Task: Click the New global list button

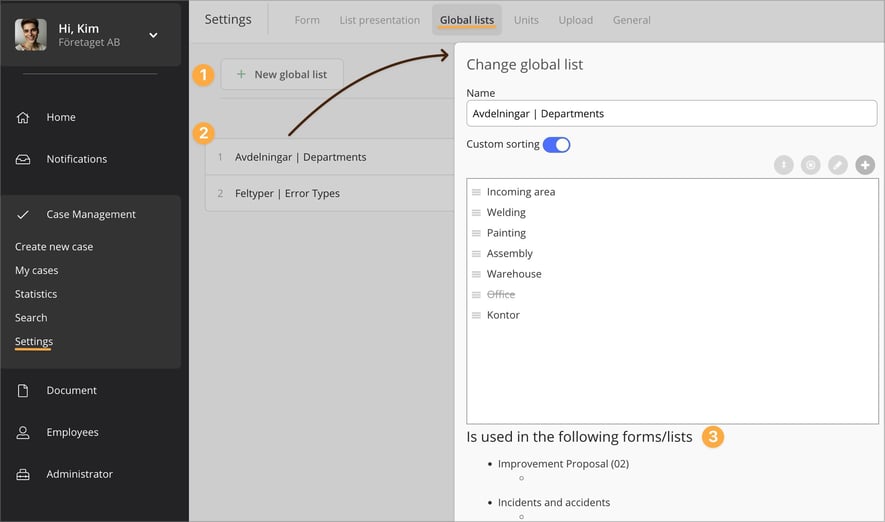Action: pyautogui.click(x=282, y=75)
